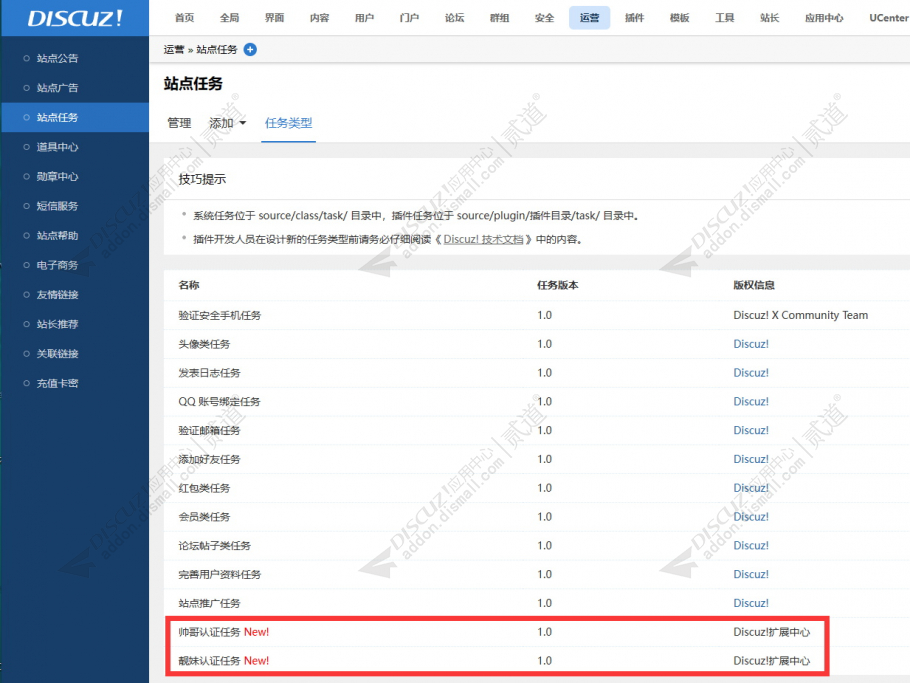The height and width of the screenshot is (683, 910).
Task: Click the 站点推广任务 task name
Action: (209, 603)
